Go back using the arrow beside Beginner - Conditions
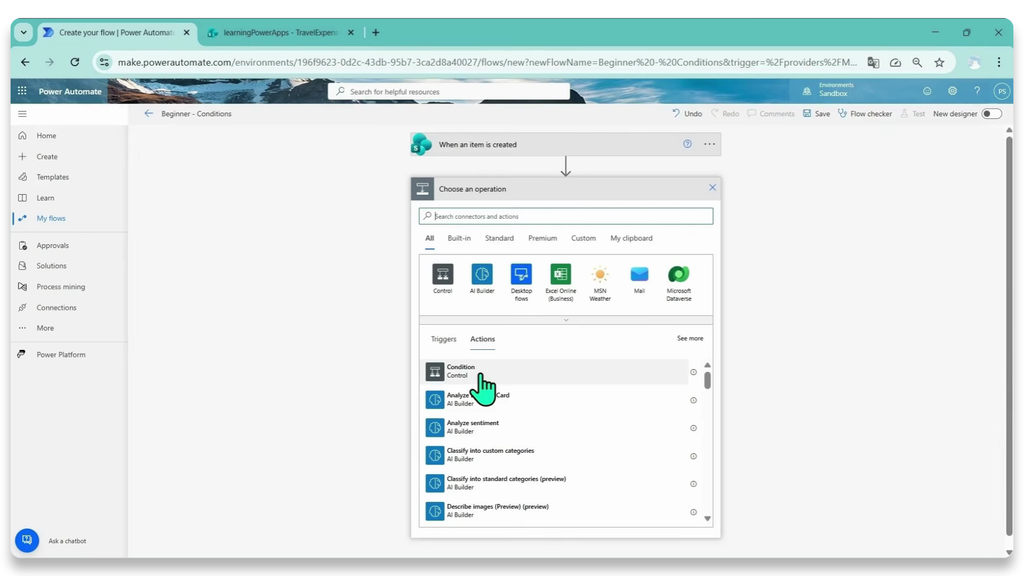The image size is (1024, 576). pyautogui.click(x=149, y=114)
